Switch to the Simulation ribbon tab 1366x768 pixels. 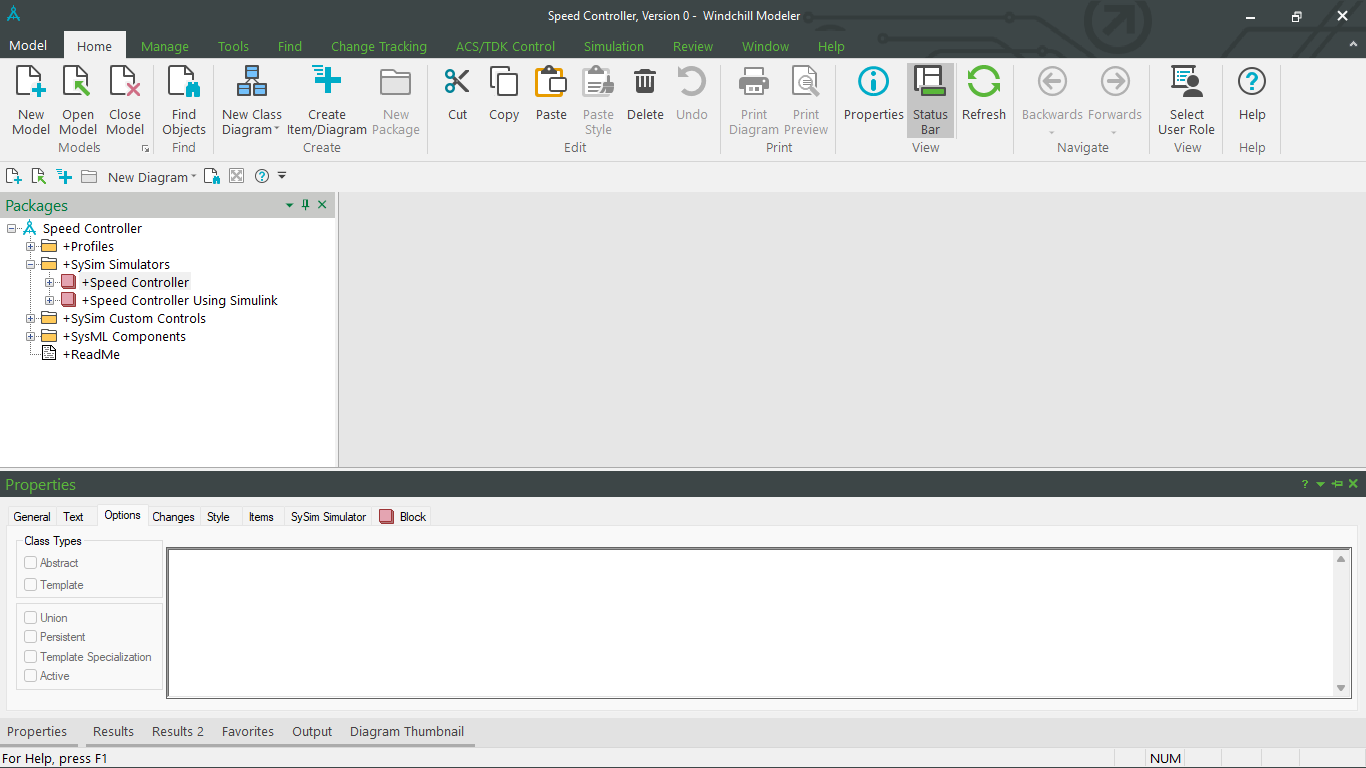tap(613, 46)
